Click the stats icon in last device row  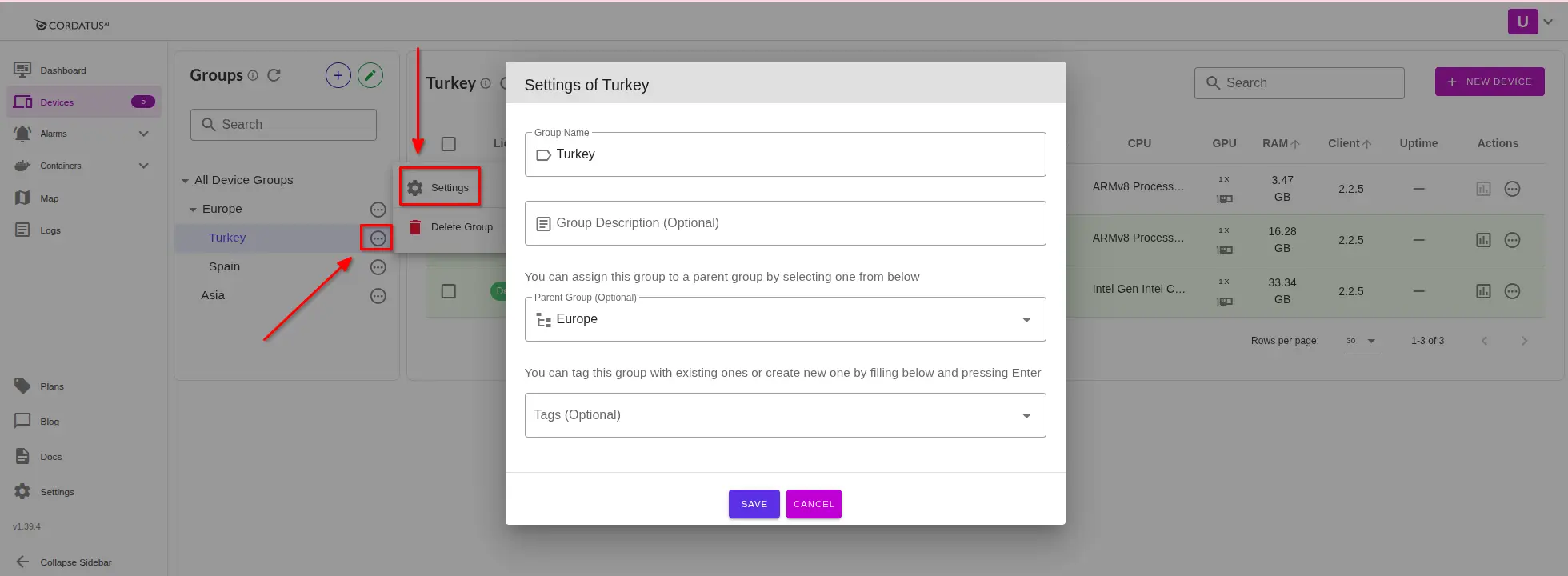pos(1483,291)
